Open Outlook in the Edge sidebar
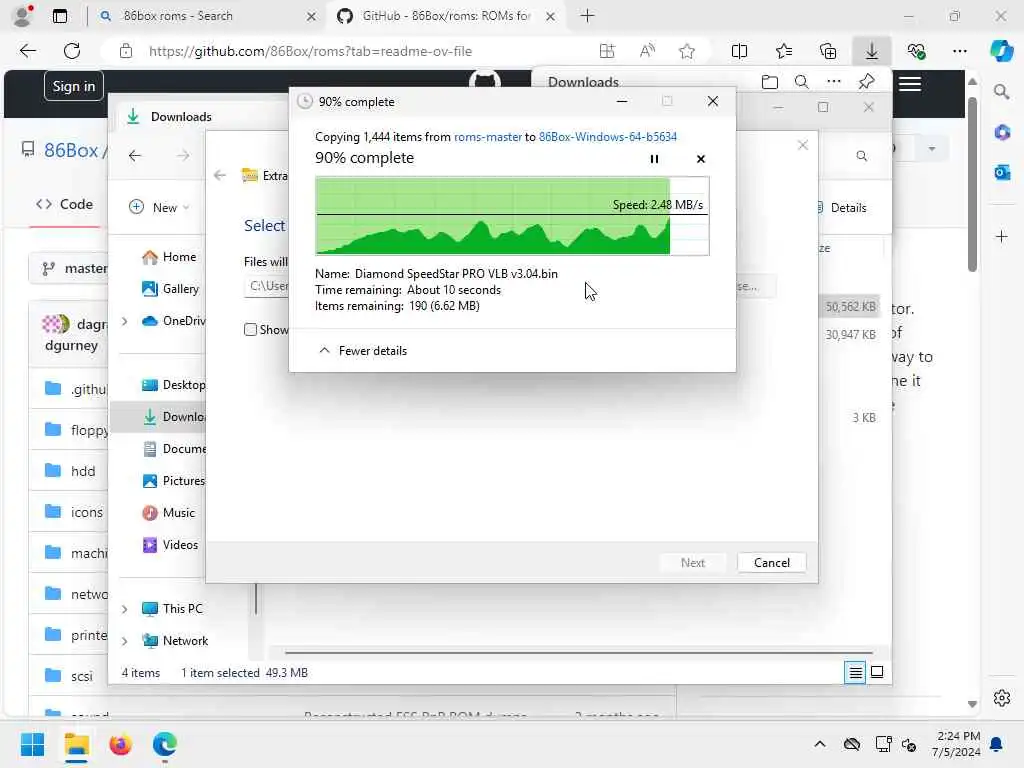 pos(1002,172)
